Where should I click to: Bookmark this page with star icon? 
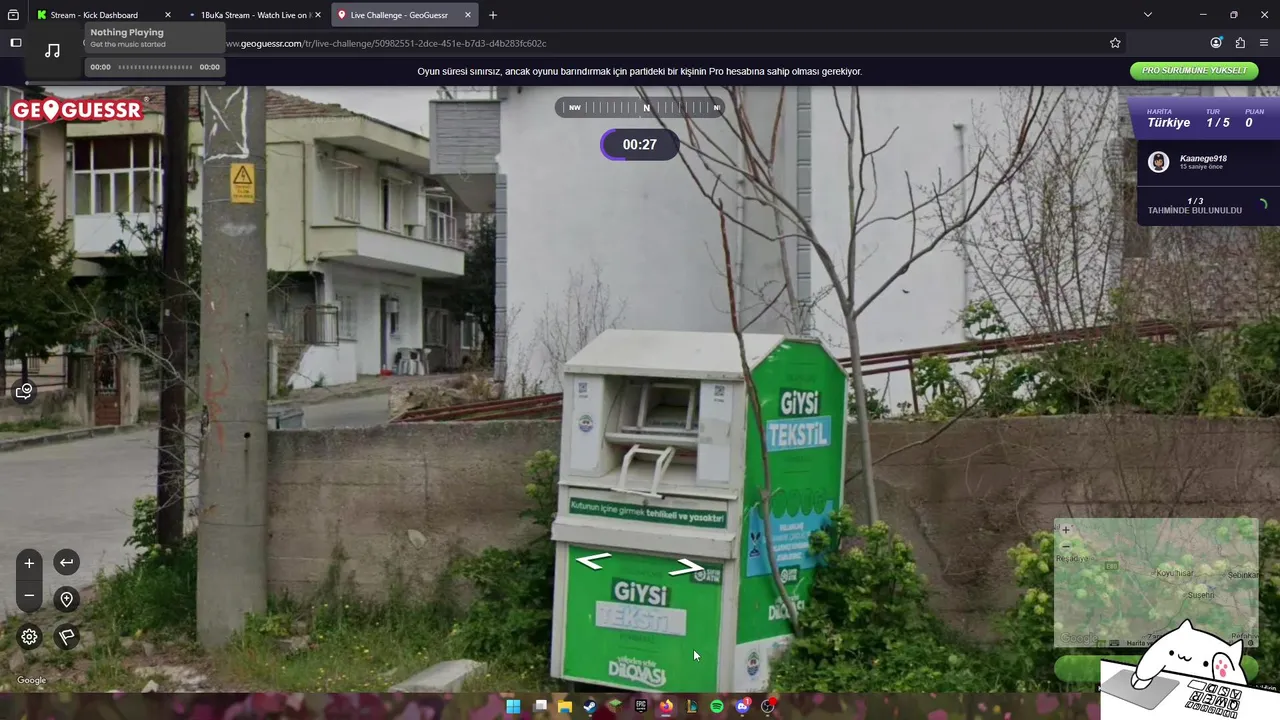1115,43
